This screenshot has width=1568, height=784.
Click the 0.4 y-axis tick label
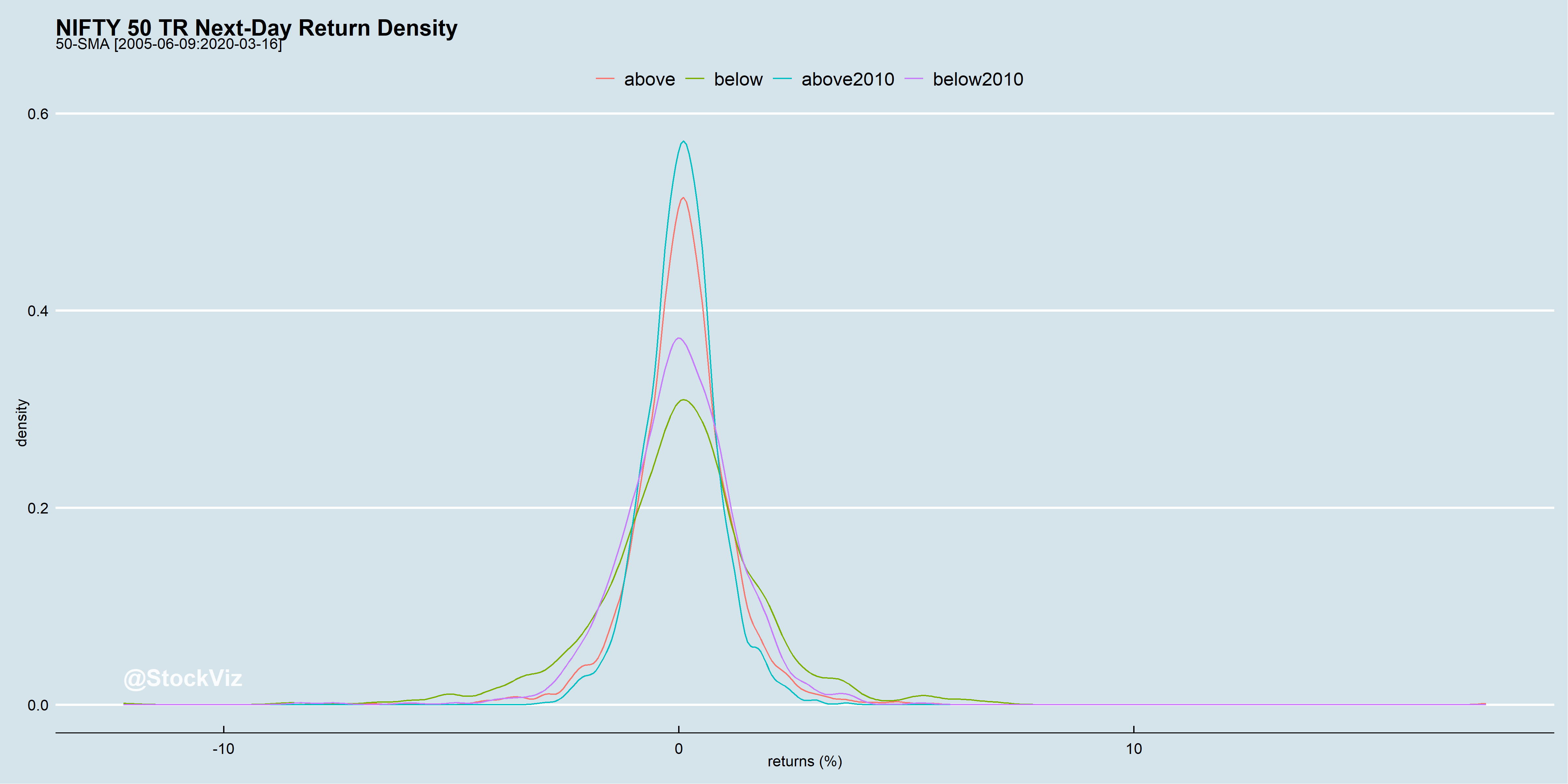[x=38, y=311]
